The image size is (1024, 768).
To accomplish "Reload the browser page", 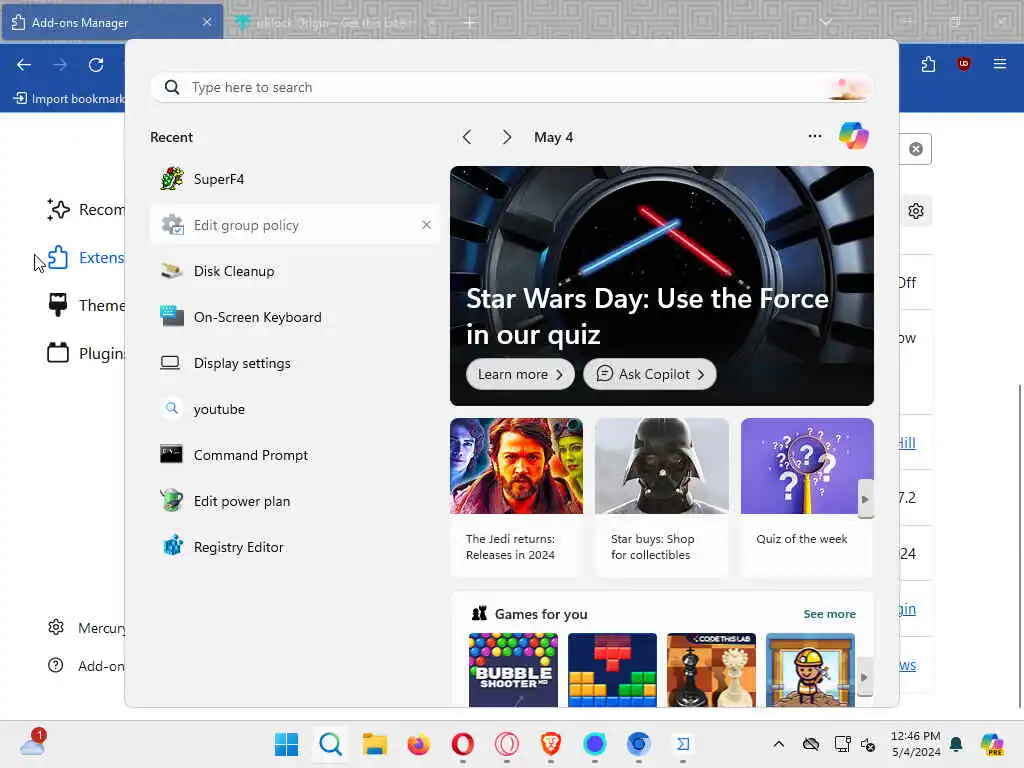I will point(96,65).
